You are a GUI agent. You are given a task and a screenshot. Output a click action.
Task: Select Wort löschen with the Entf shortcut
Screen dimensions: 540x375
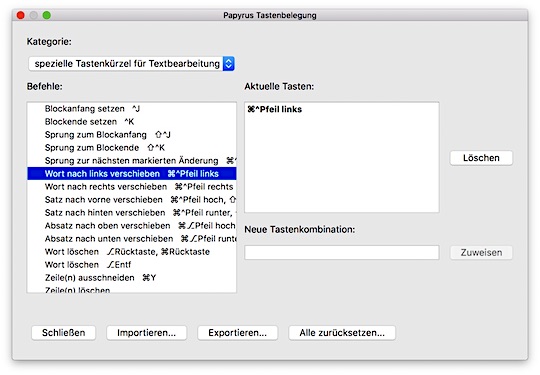pos(132,265)
